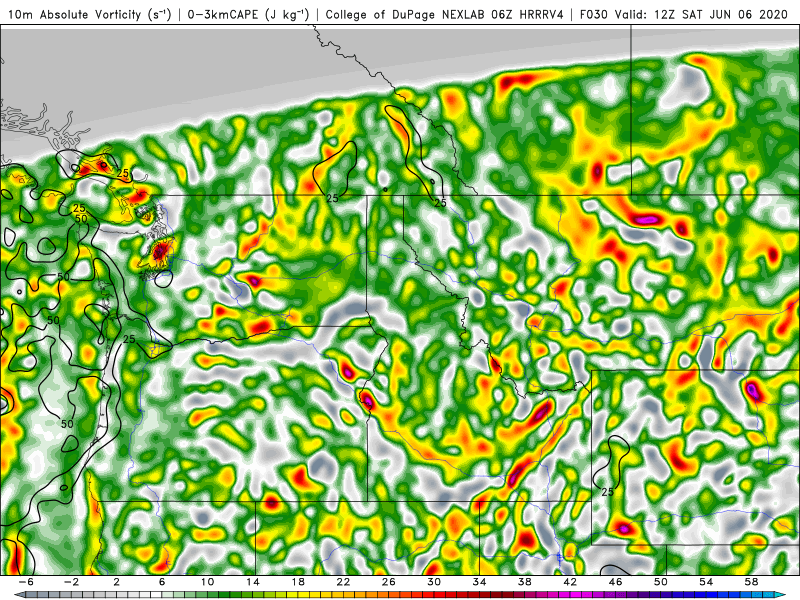
Task: Click the '58' colorbar tick label
Action: pos(752,582)
